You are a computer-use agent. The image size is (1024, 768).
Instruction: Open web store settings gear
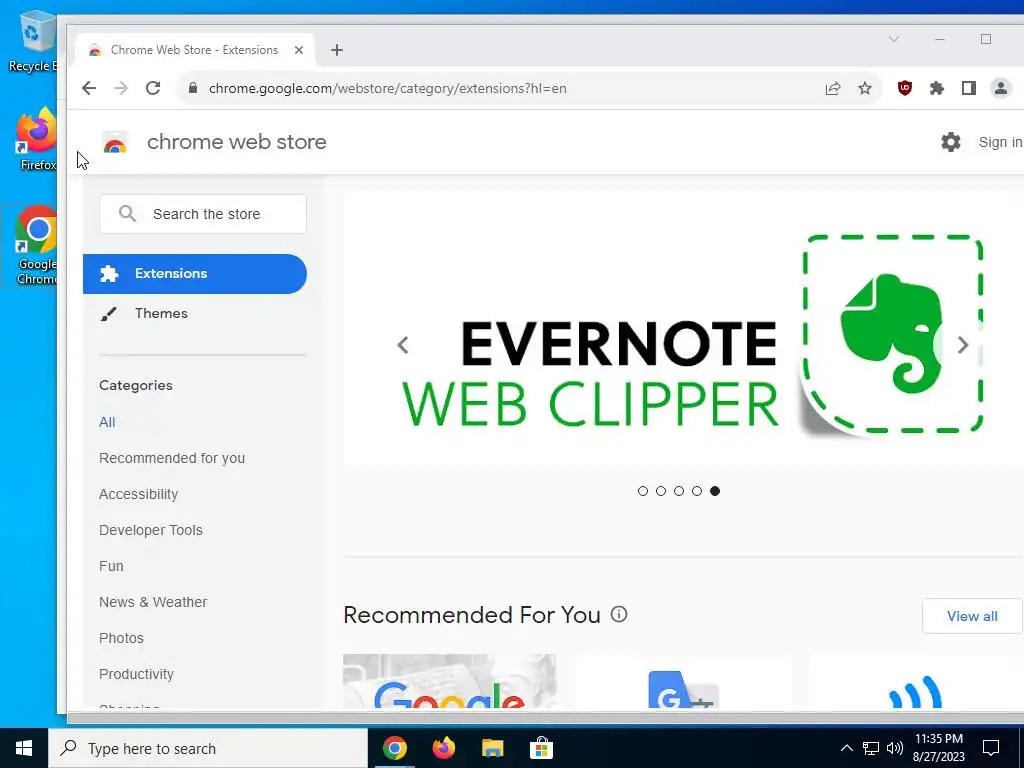(951, 142)
